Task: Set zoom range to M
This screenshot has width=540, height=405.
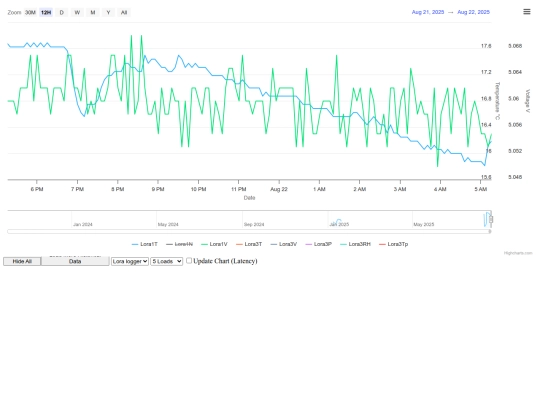Action: pyautogui.click(x=93, y=12)
